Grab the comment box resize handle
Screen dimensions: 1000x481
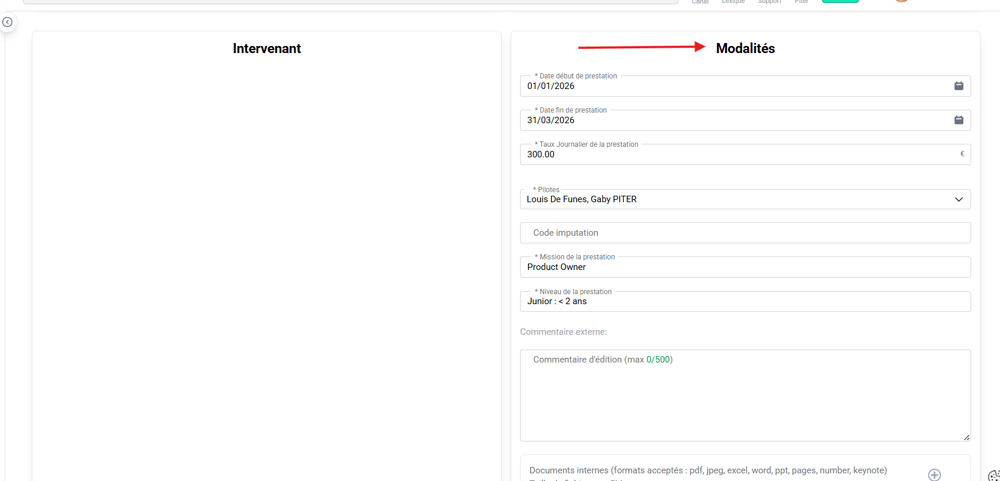966,437
